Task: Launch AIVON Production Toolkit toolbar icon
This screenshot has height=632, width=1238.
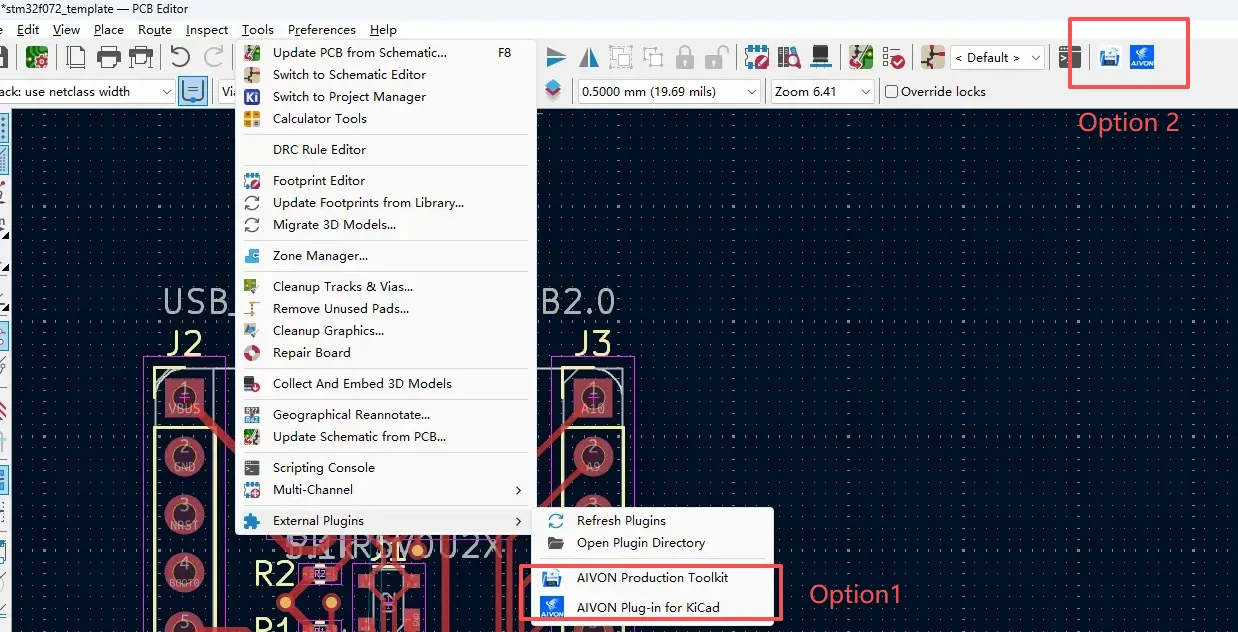Action: pyautogui.click(x=1109, y=57)
